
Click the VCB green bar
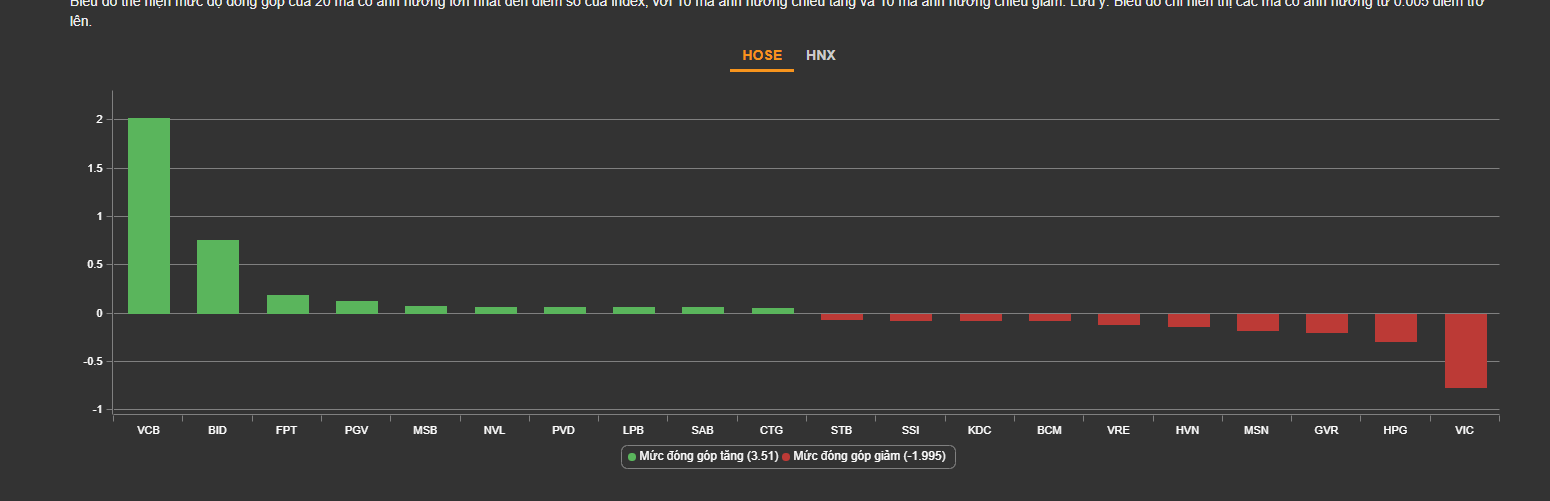coord(149,215)
